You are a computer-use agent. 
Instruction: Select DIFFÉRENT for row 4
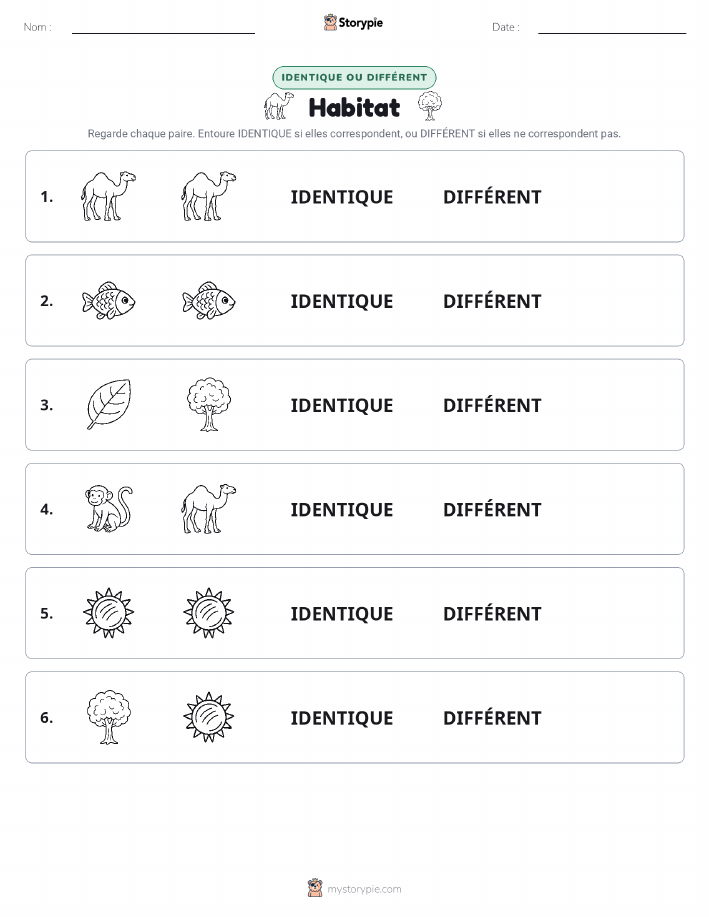click(492, 509)
